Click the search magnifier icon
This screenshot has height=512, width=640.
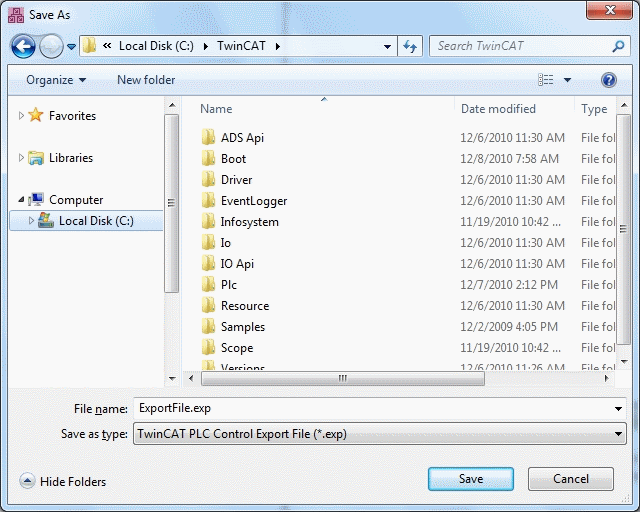pos(618,46)
